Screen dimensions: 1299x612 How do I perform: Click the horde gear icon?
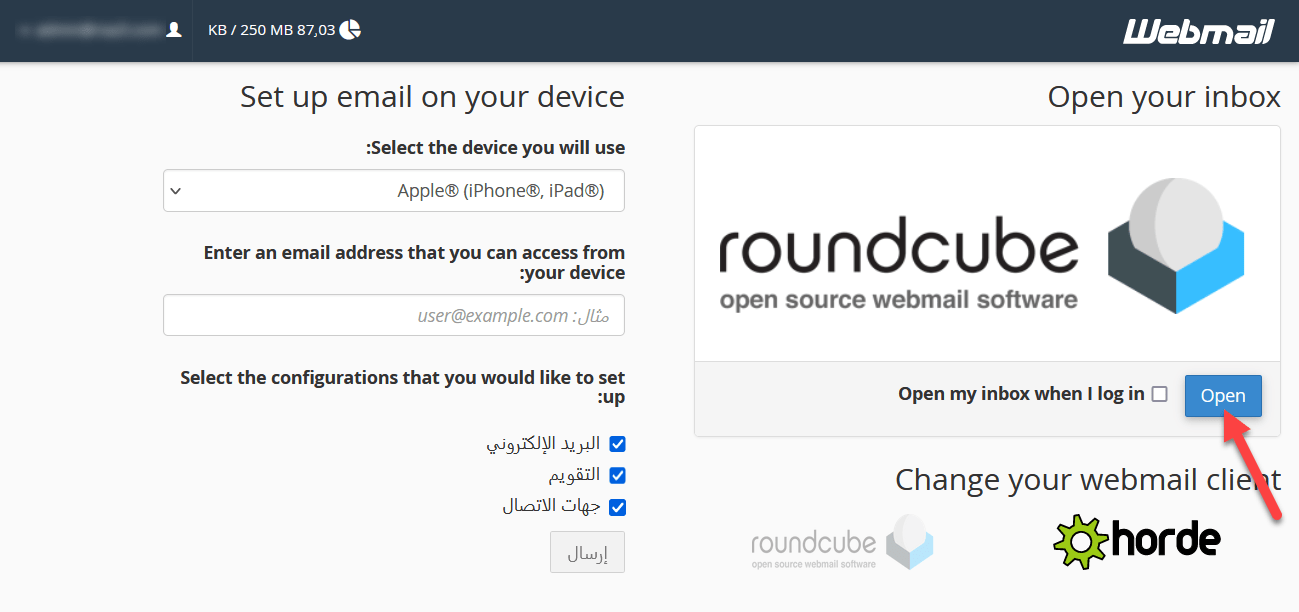(1081, 542)
